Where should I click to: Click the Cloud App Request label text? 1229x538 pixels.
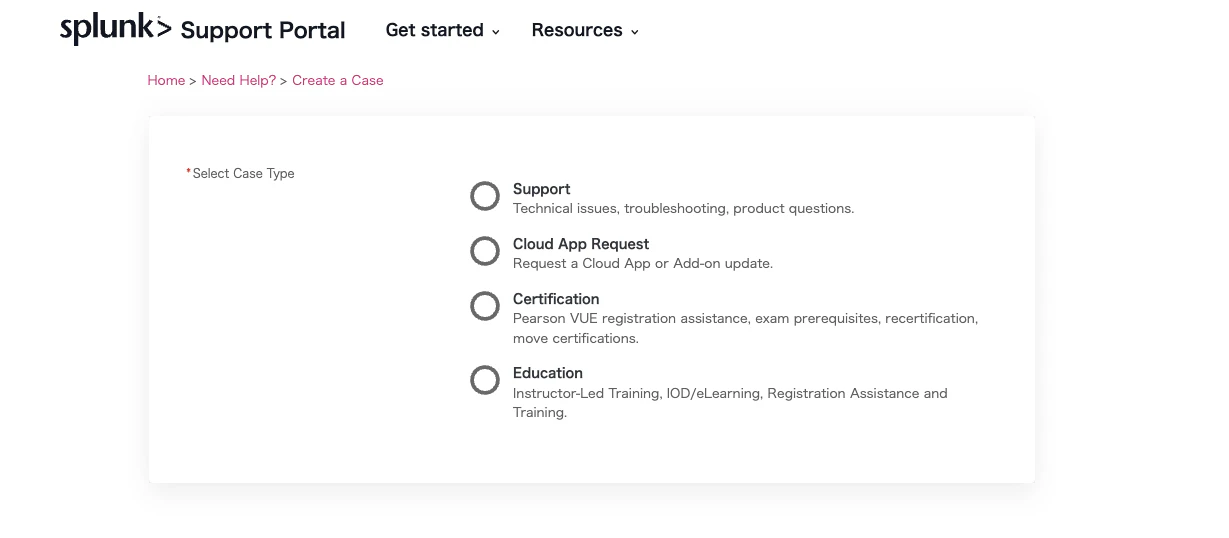tap(581, 244)
